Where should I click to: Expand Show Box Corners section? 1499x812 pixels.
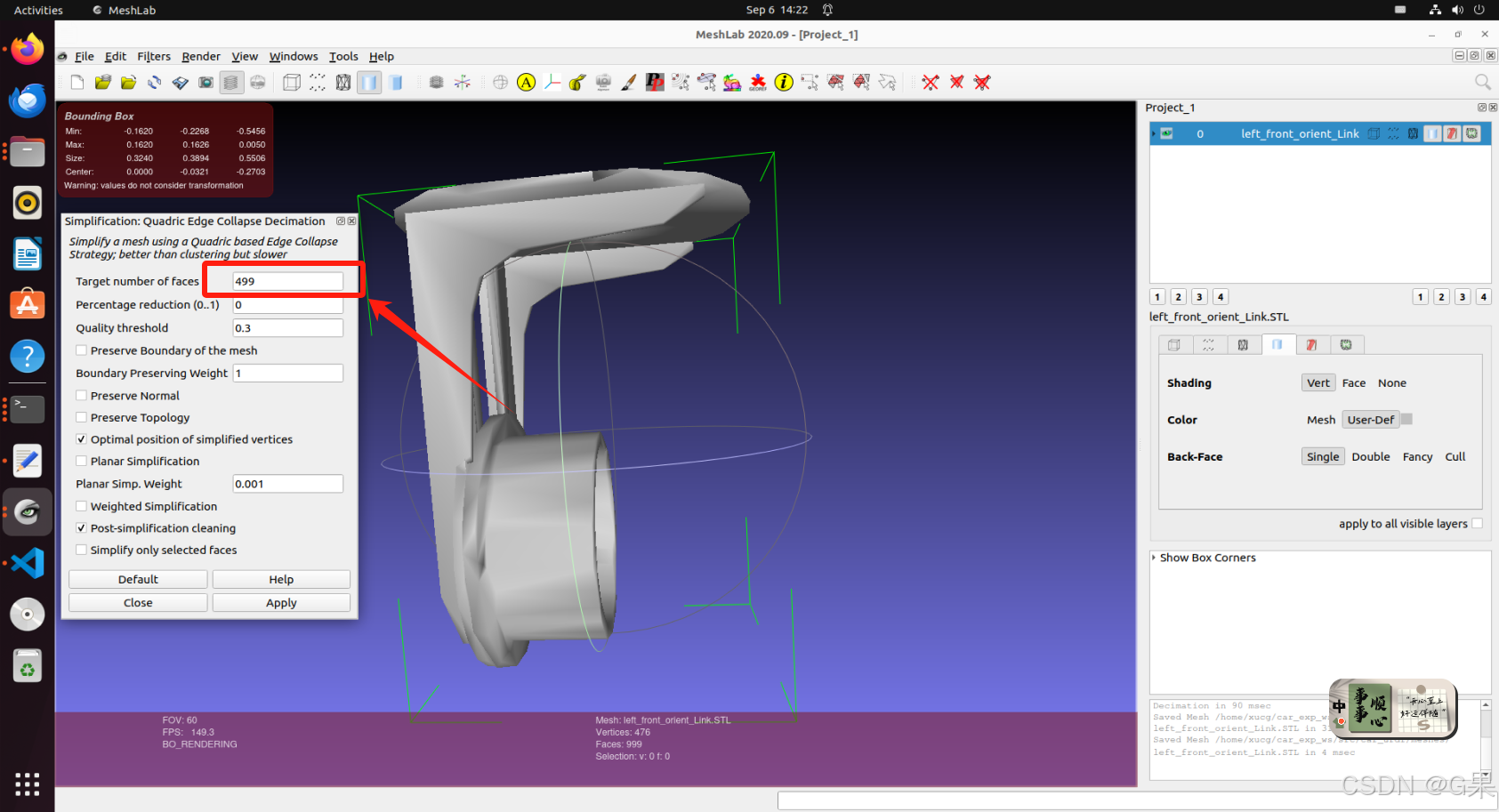point(1154,558)
